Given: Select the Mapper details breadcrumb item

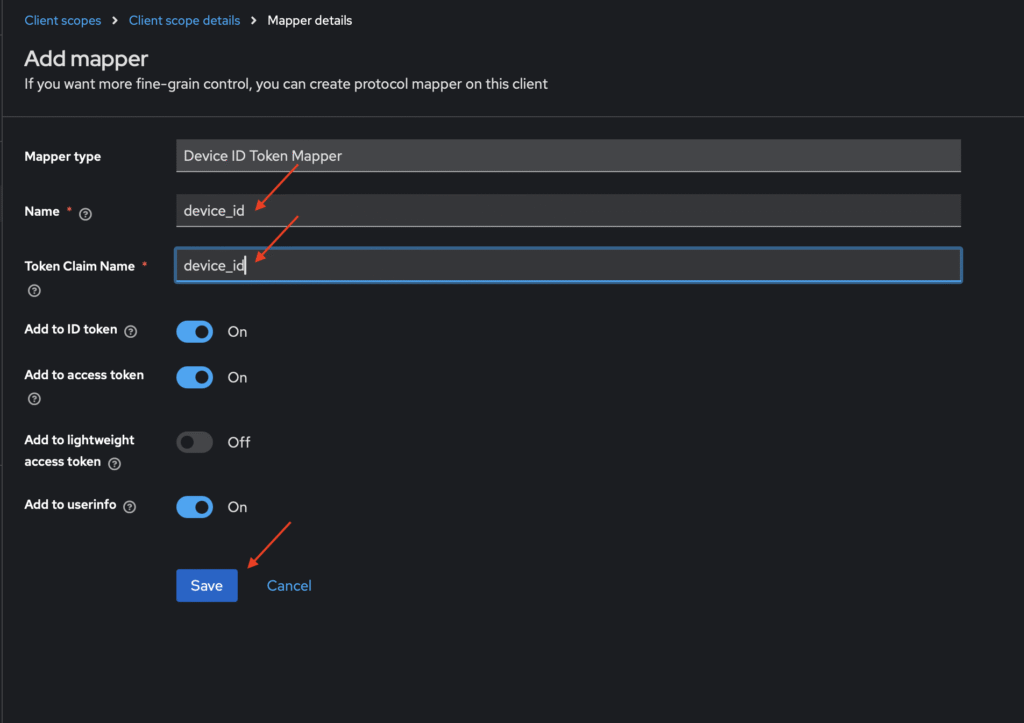Looking at the screenshot, I should coord(309,20).
